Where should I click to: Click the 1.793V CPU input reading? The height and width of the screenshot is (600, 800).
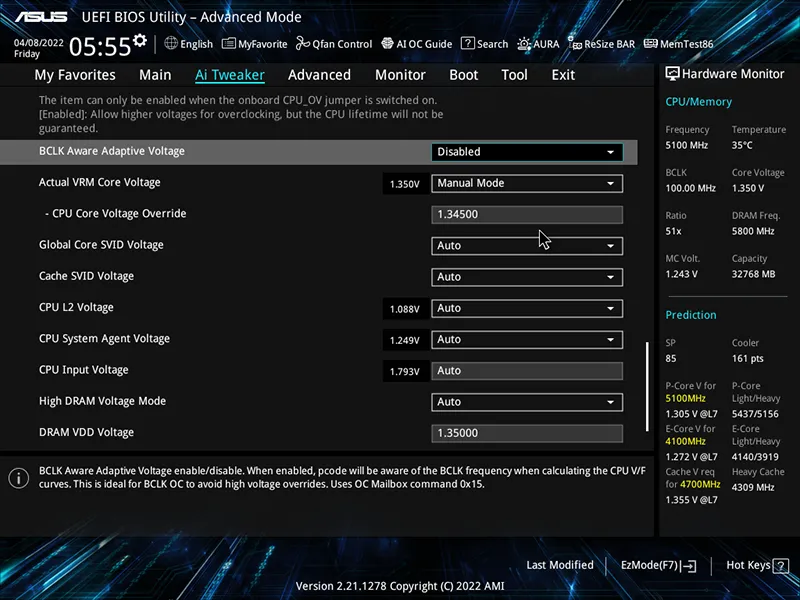click(x=405, y=372)
